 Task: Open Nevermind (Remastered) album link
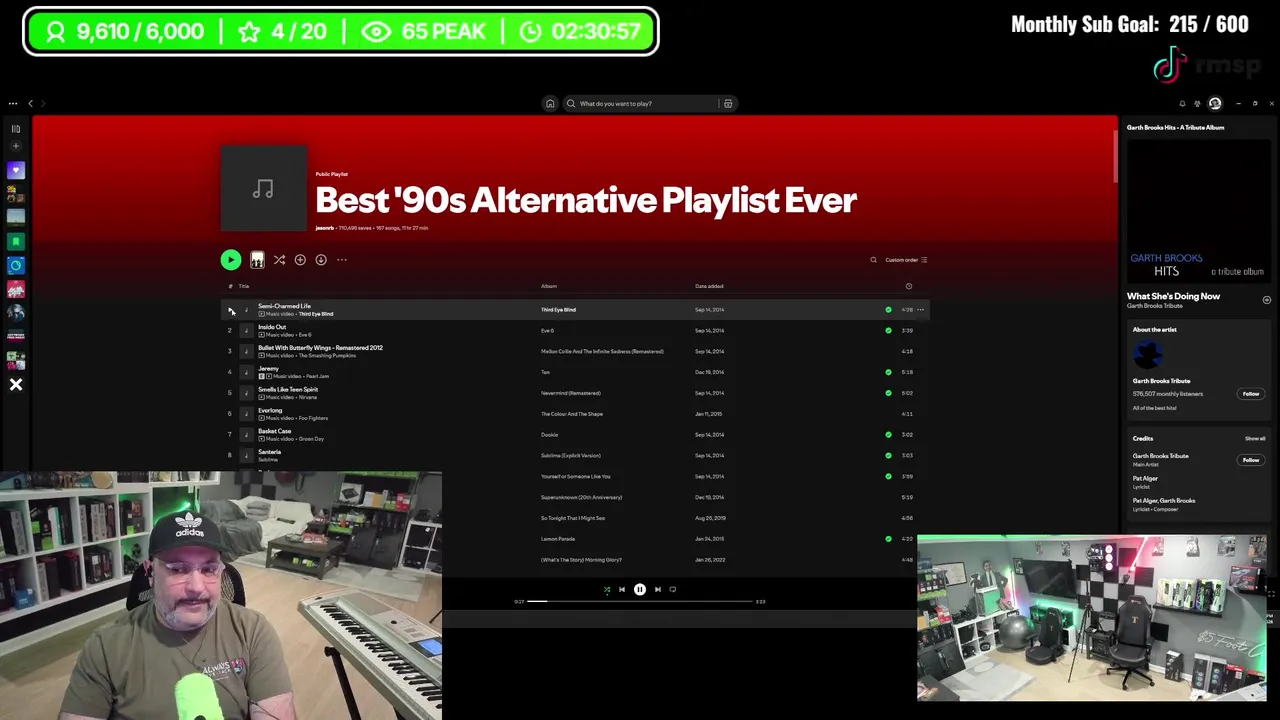point(571,393)
